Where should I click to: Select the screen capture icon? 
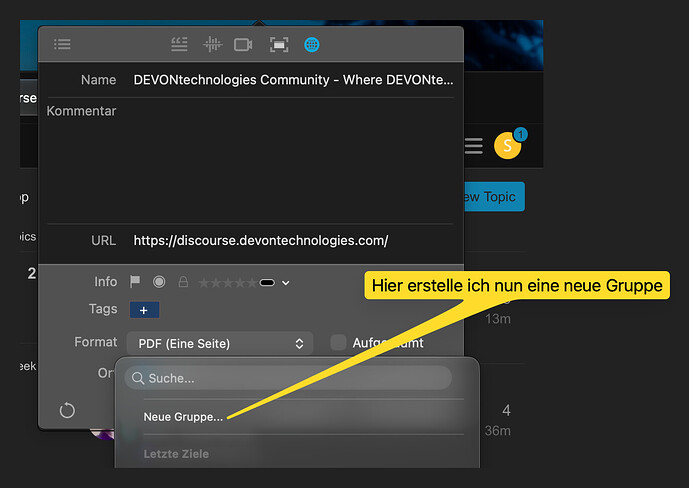click(279, 45)
